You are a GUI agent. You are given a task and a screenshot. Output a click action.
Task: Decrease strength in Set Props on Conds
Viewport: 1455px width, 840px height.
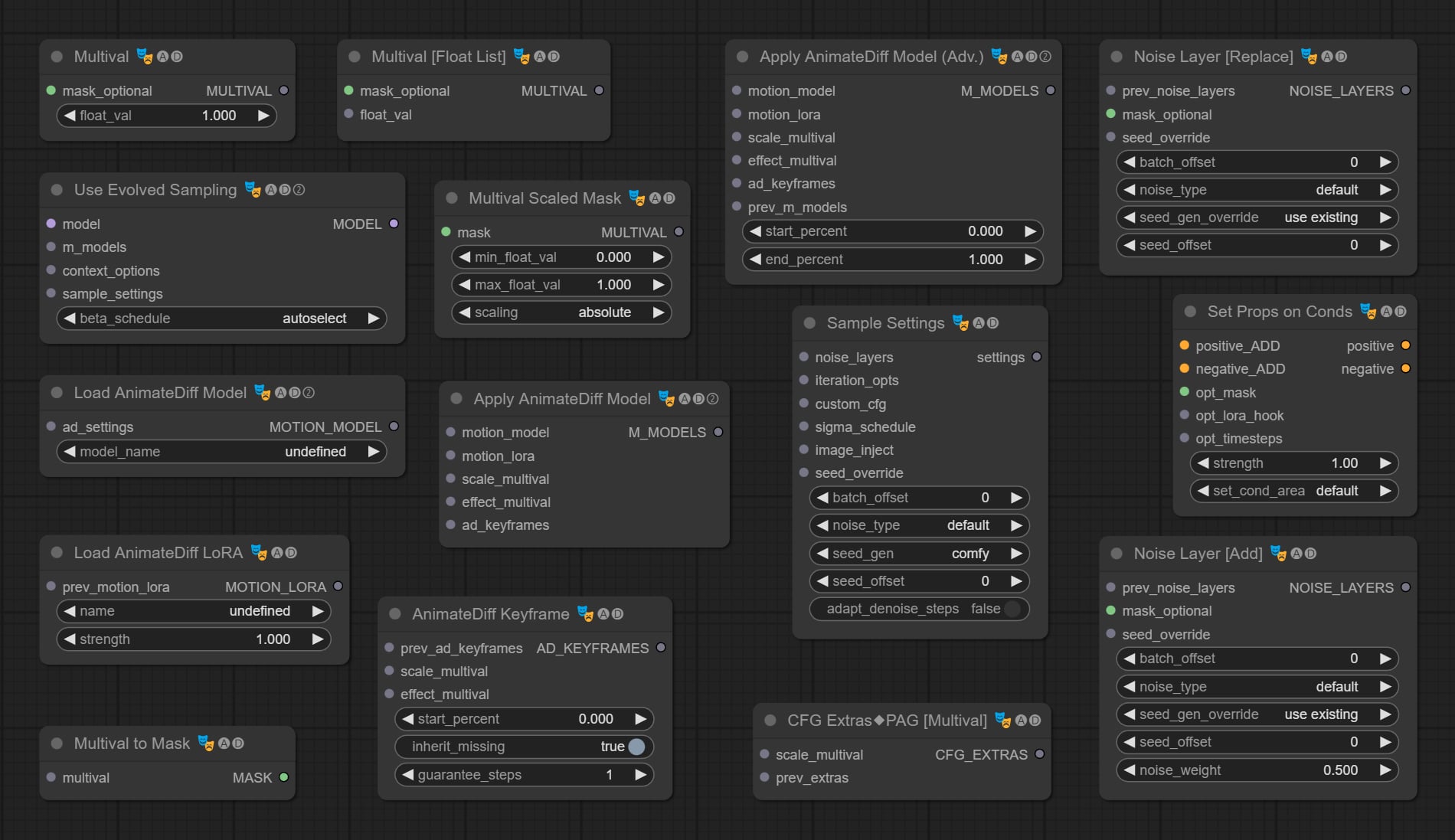[x=1203, y=463]
